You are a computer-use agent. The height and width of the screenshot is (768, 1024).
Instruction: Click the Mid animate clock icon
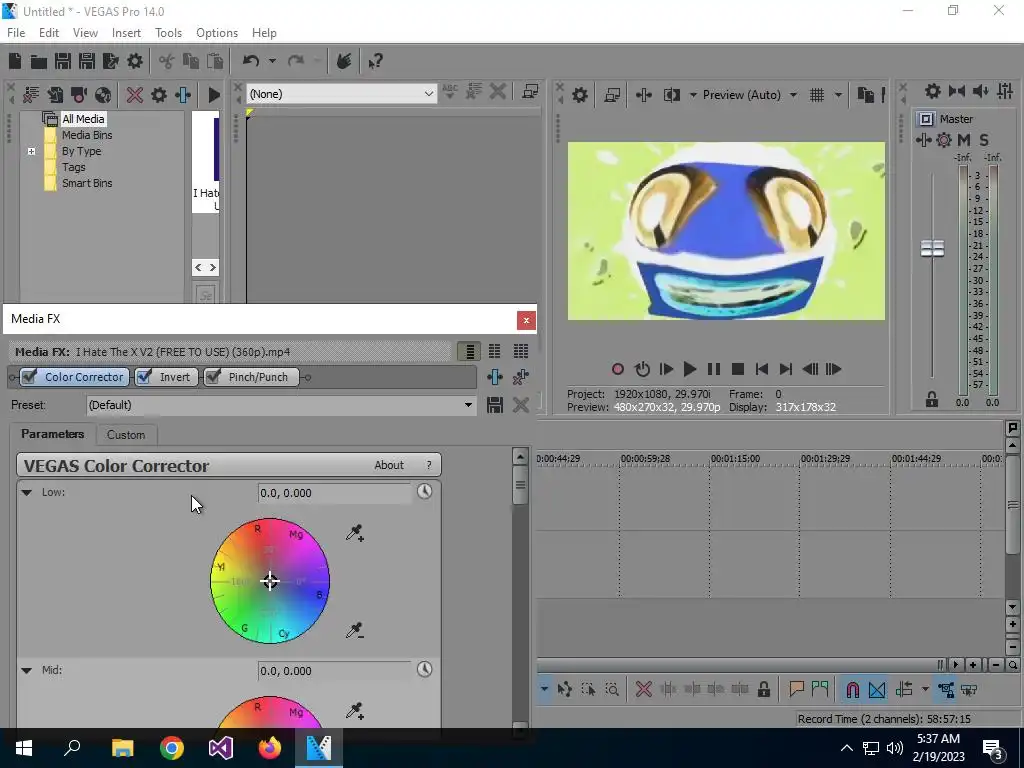tap(424, 669)
